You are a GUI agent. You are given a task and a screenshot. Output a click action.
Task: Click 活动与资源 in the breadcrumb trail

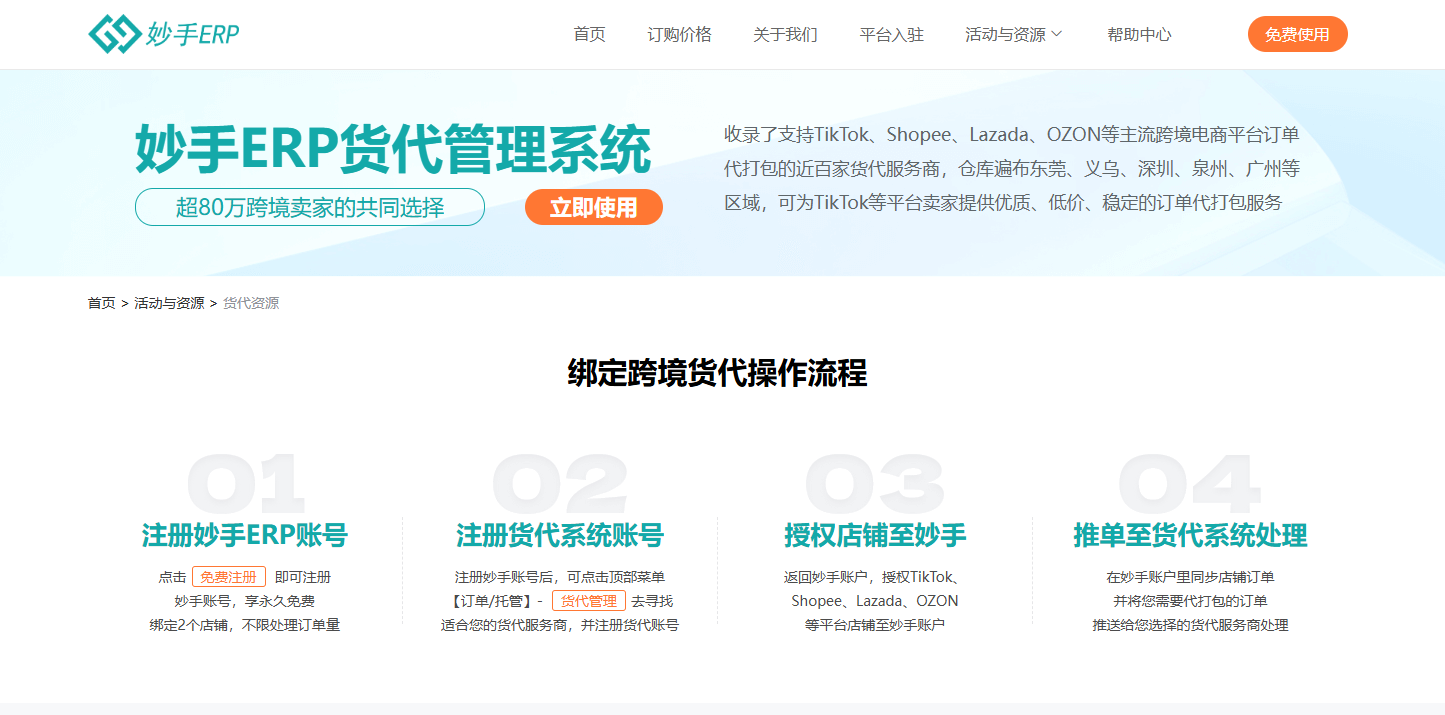click(x=169, y=303)
